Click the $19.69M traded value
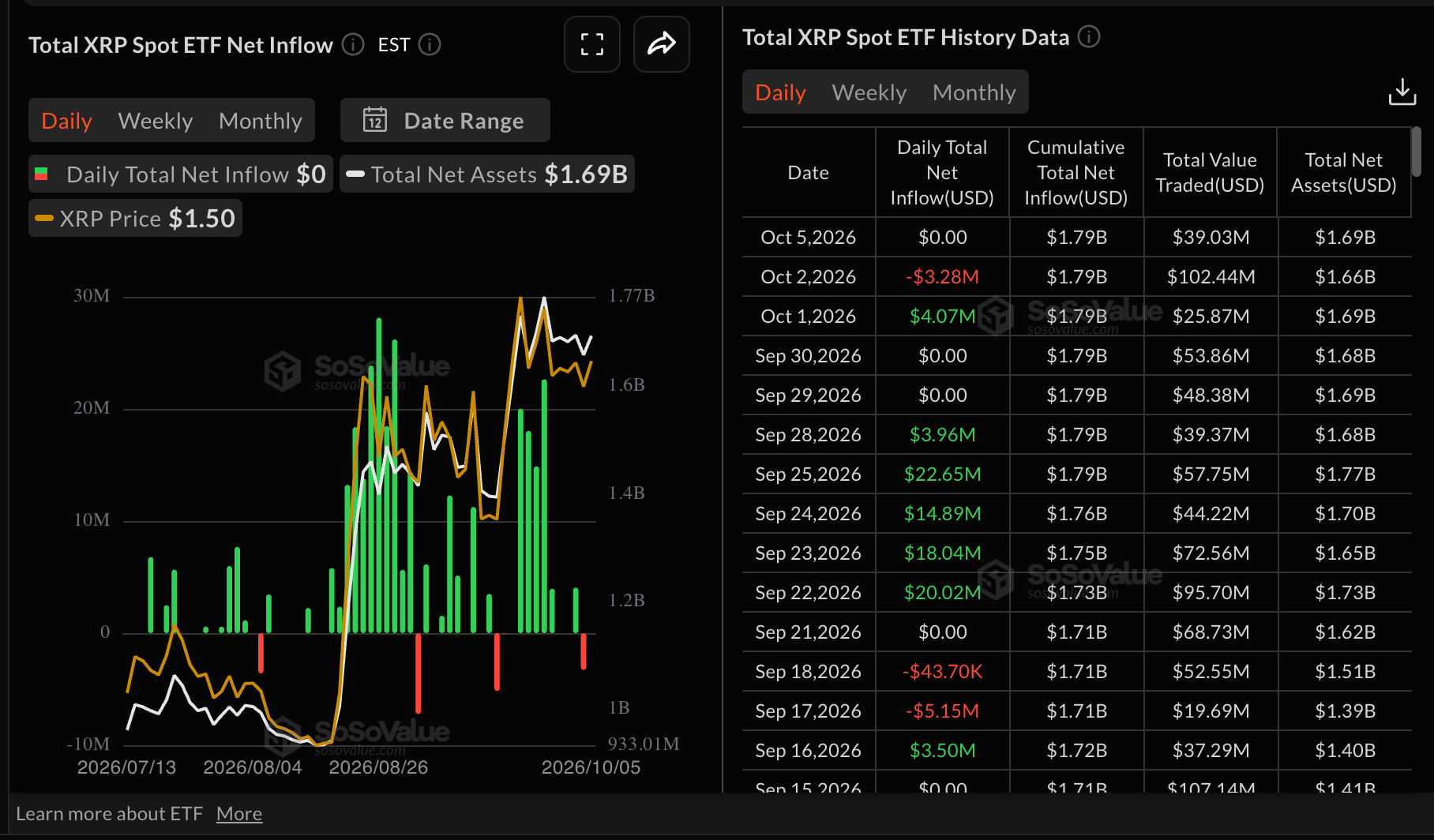1434x840 pixels. [1211, 711]
